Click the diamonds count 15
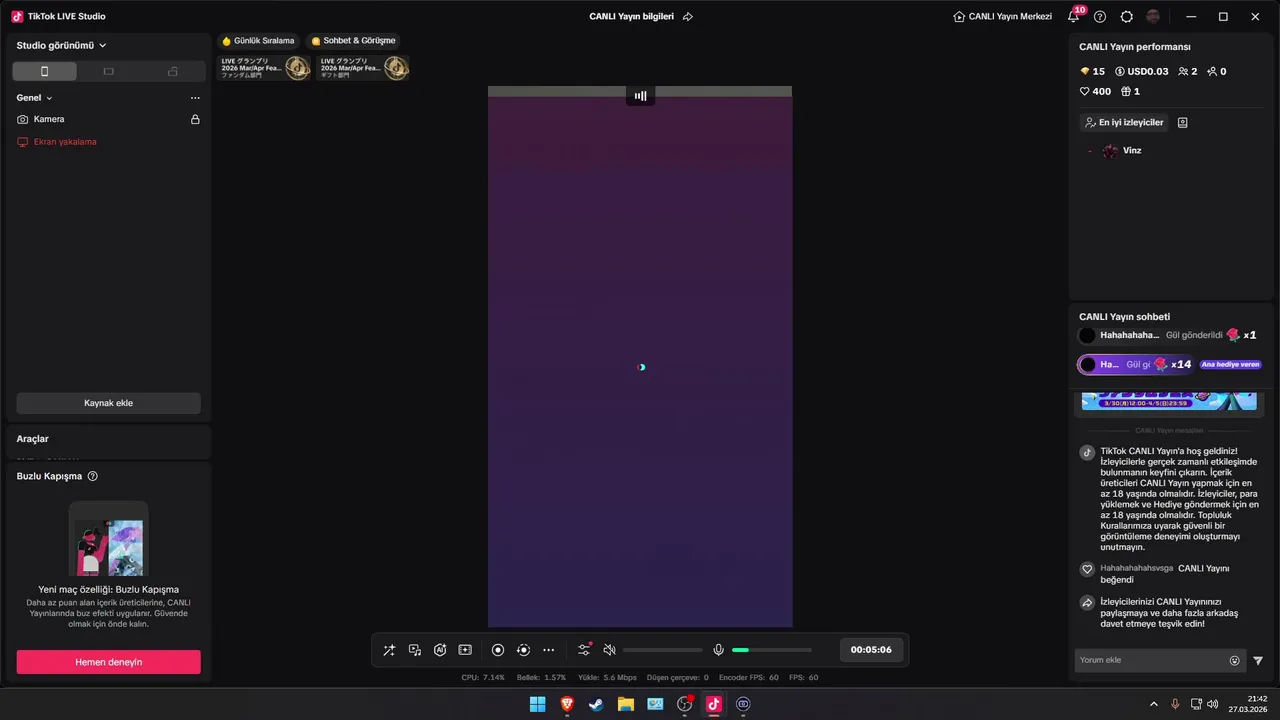The height and width of the screenshot is (720, 1280). point(1092,71)
